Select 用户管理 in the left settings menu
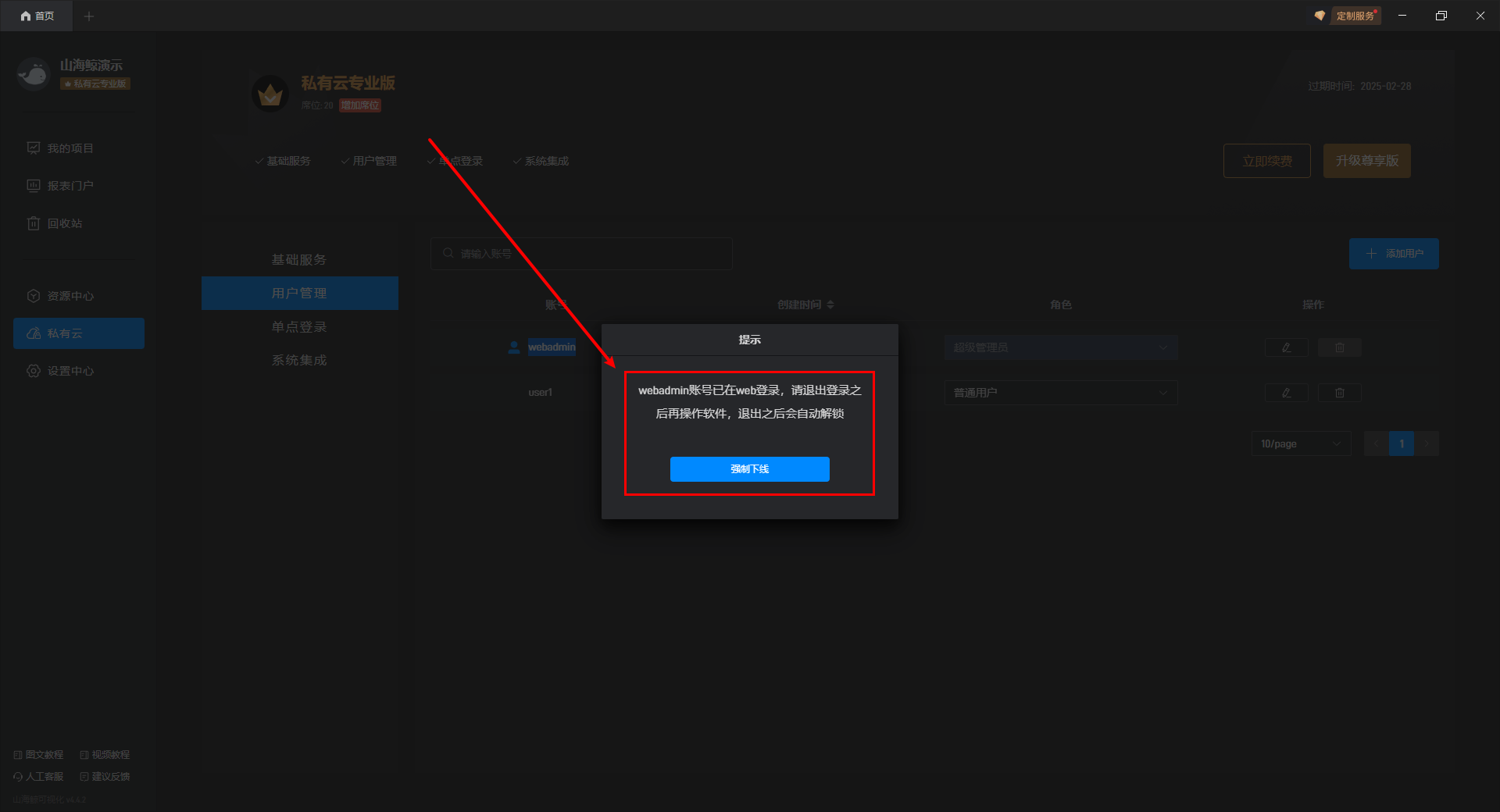 (x=300, y=294)
